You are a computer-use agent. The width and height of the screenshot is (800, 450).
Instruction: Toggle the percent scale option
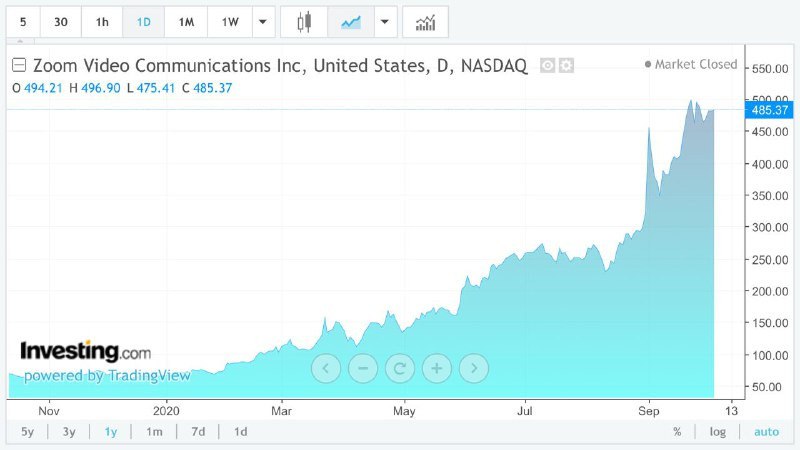(677, 432)
